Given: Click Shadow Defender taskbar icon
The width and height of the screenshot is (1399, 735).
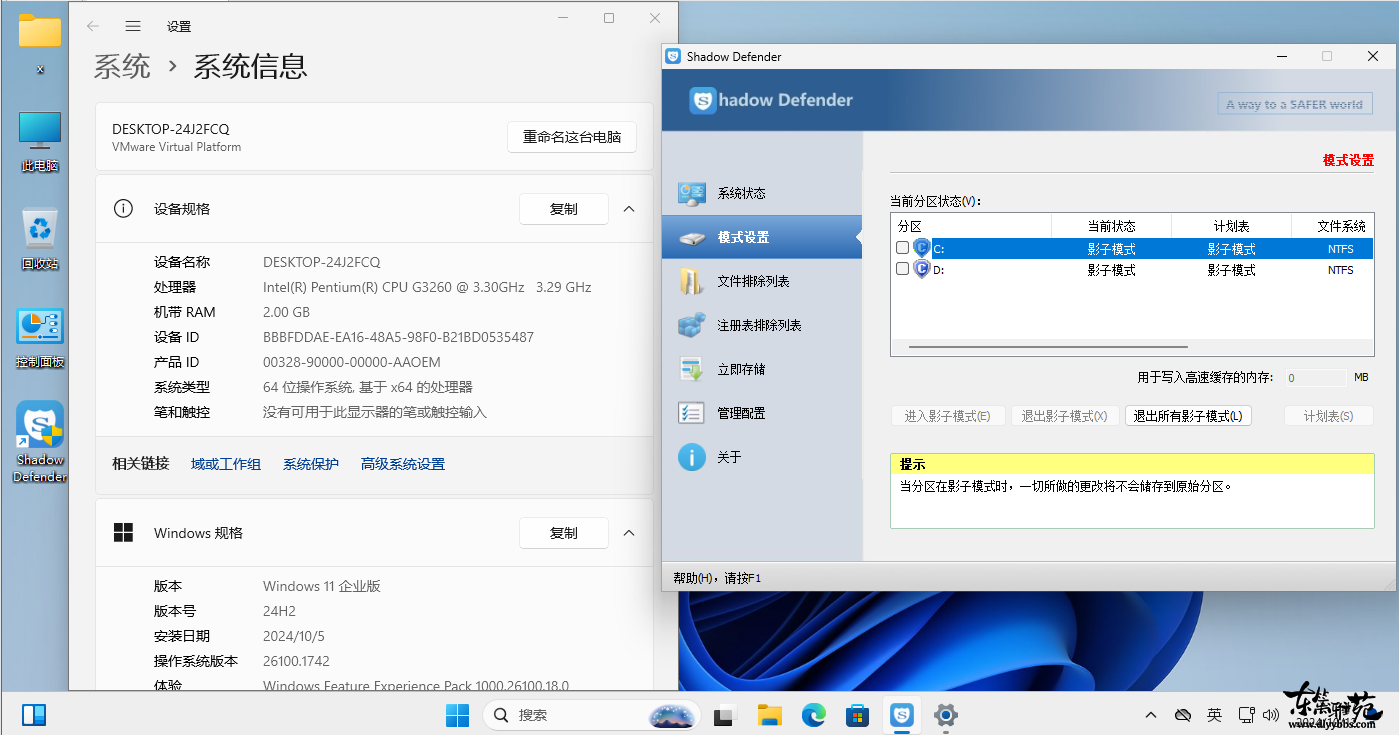Looking at the screenshot, I should [902, 715].
